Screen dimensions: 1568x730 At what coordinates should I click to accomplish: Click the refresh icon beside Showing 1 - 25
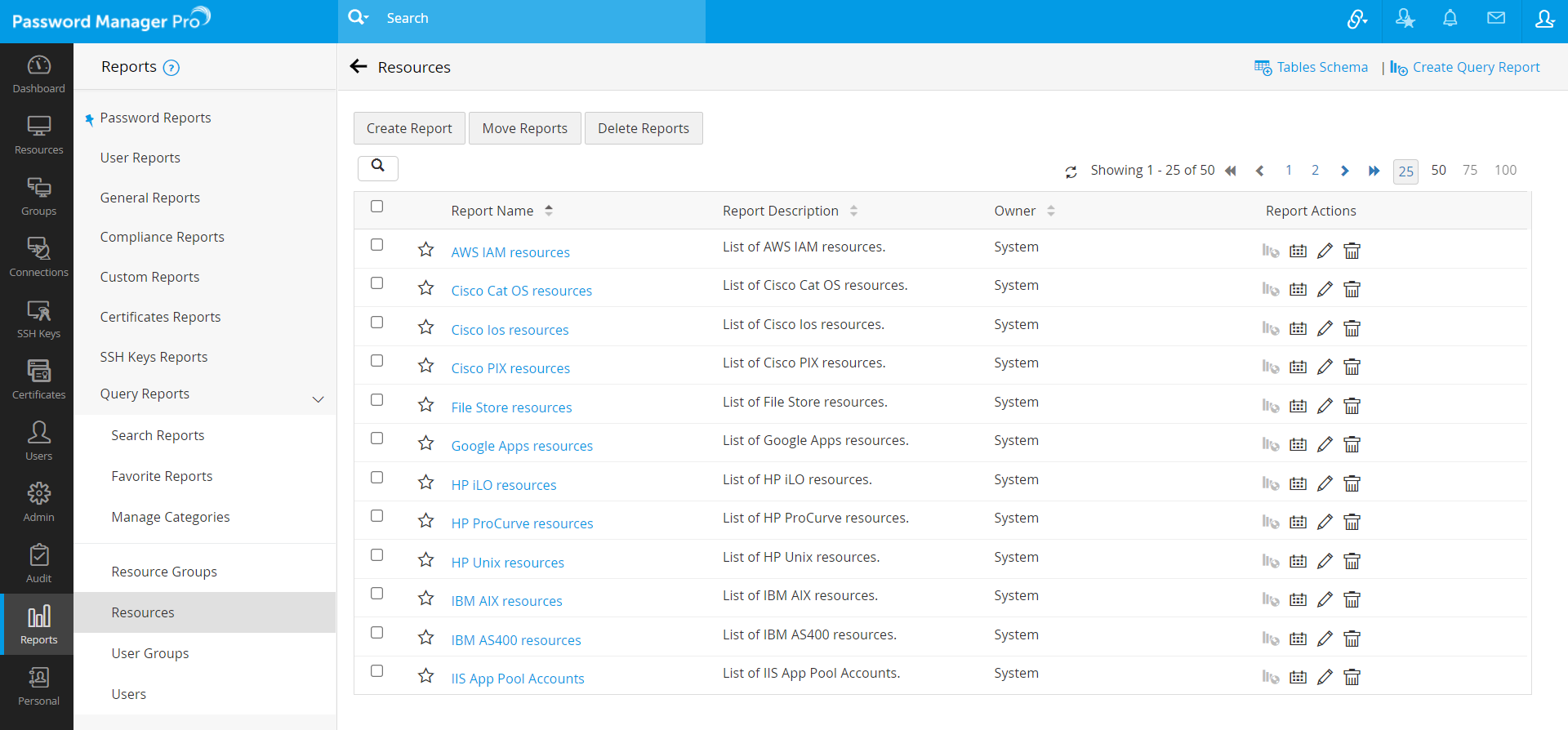1071,171
